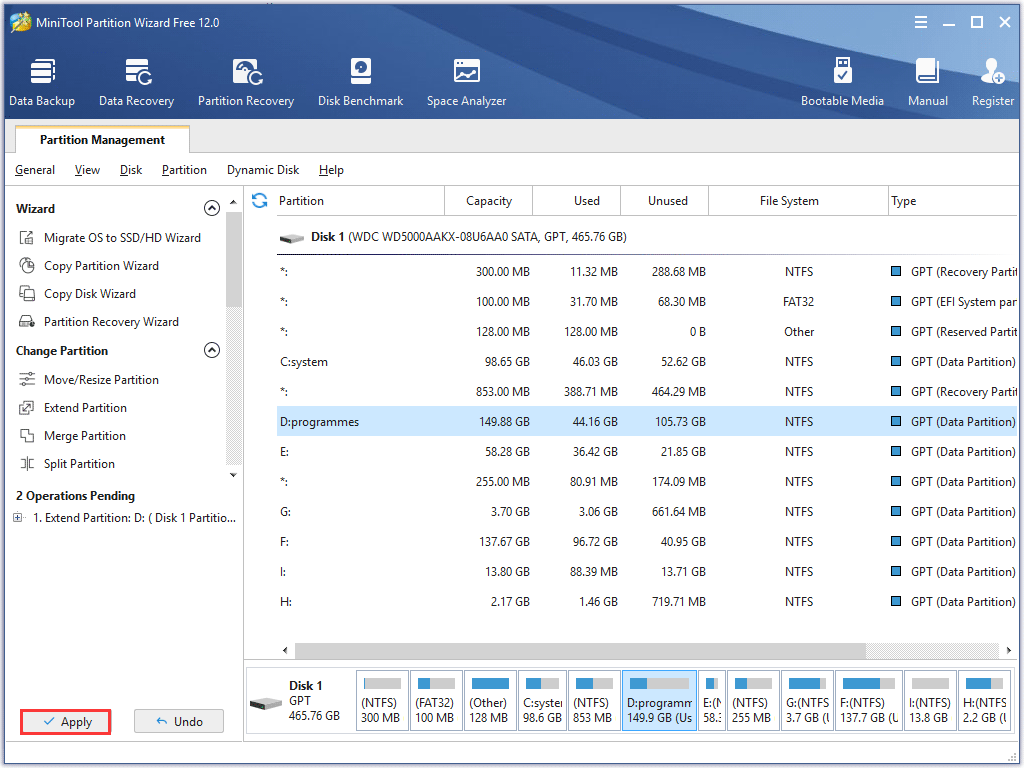Select Disk 1 icon in disk map
1024x768 pixels.
click(266, 703)
